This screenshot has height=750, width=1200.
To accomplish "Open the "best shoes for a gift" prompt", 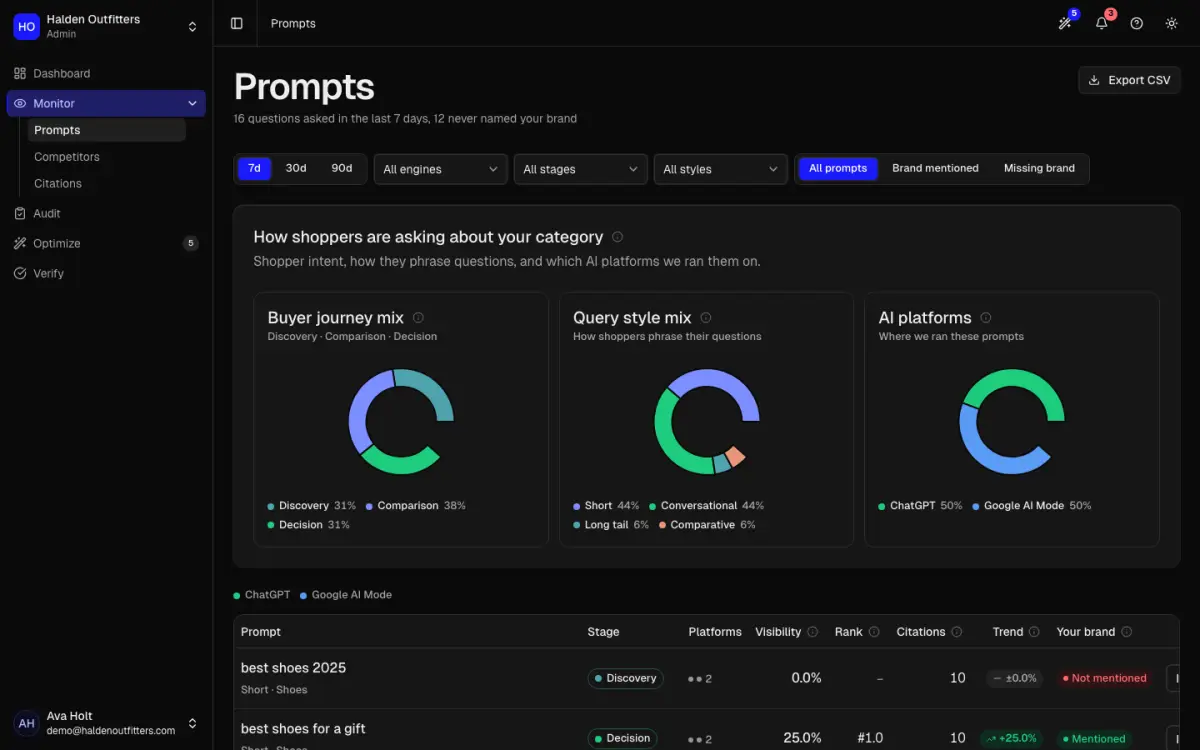I will point(303,728).
